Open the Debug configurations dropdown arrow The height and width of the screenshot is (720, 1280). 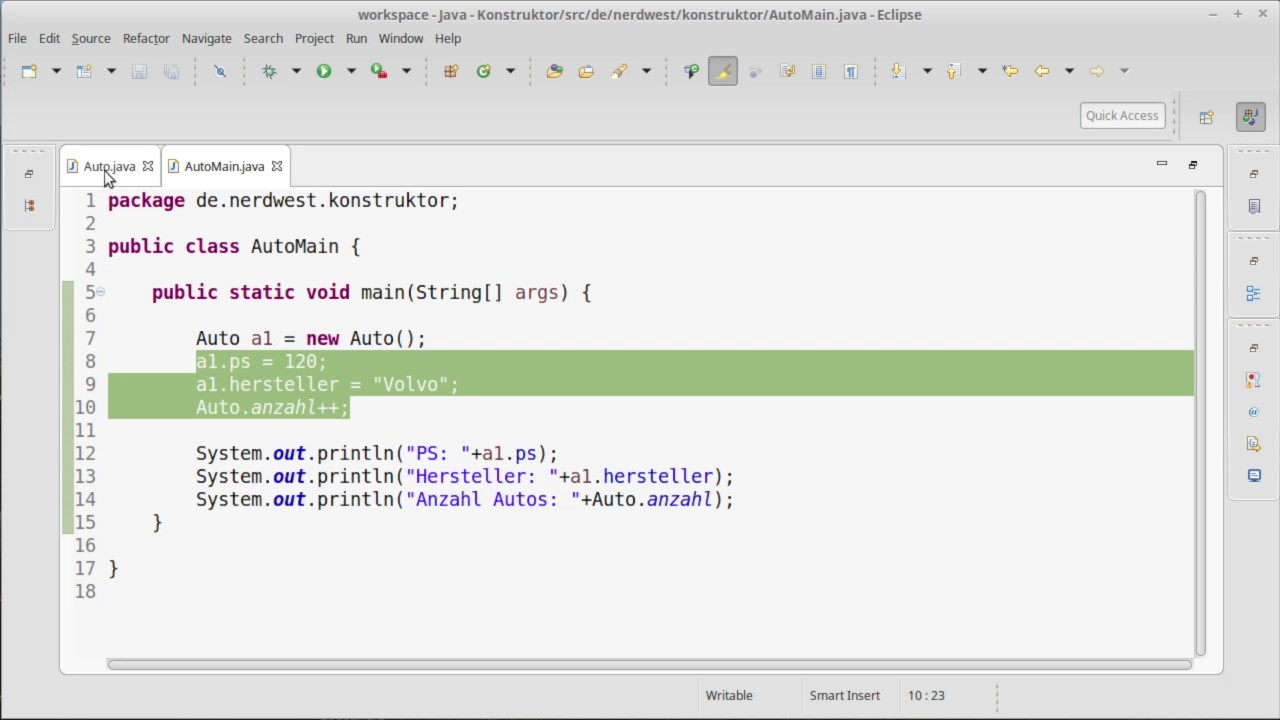[x=296, y=71]
